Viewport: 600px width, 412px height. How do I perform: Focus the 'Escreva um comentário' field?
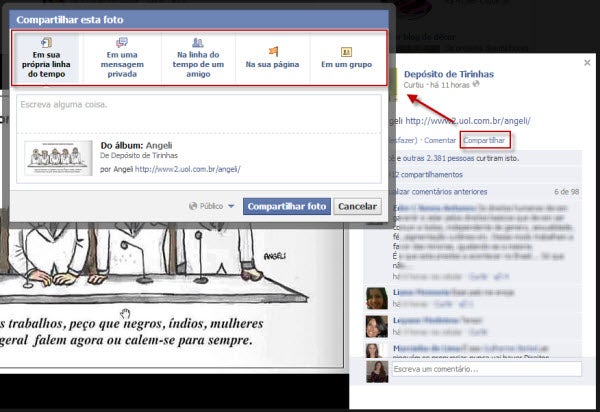(x=486, y=370)
